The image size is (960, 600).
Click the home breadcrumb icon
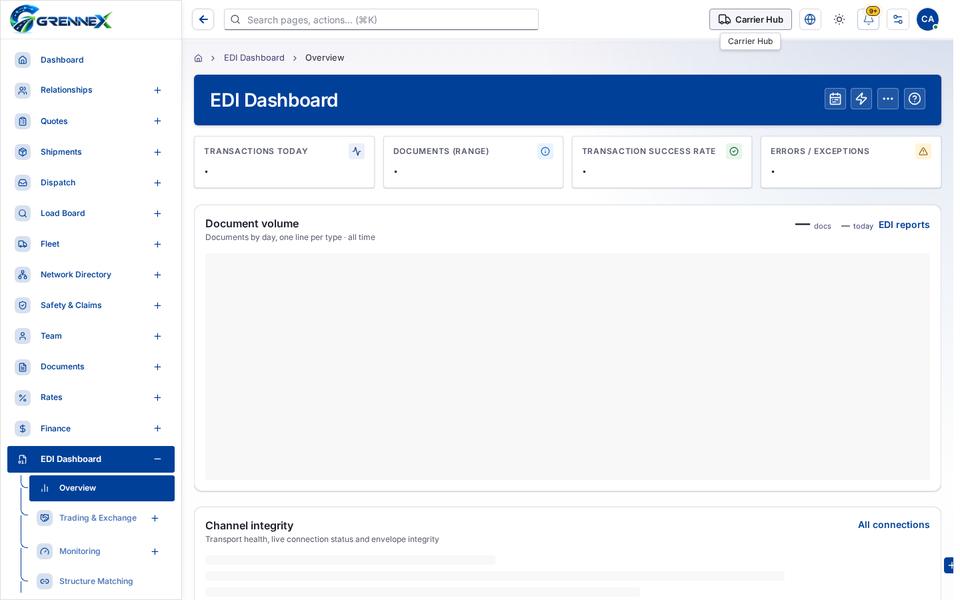pyautogui.click(x=198, y=58)
